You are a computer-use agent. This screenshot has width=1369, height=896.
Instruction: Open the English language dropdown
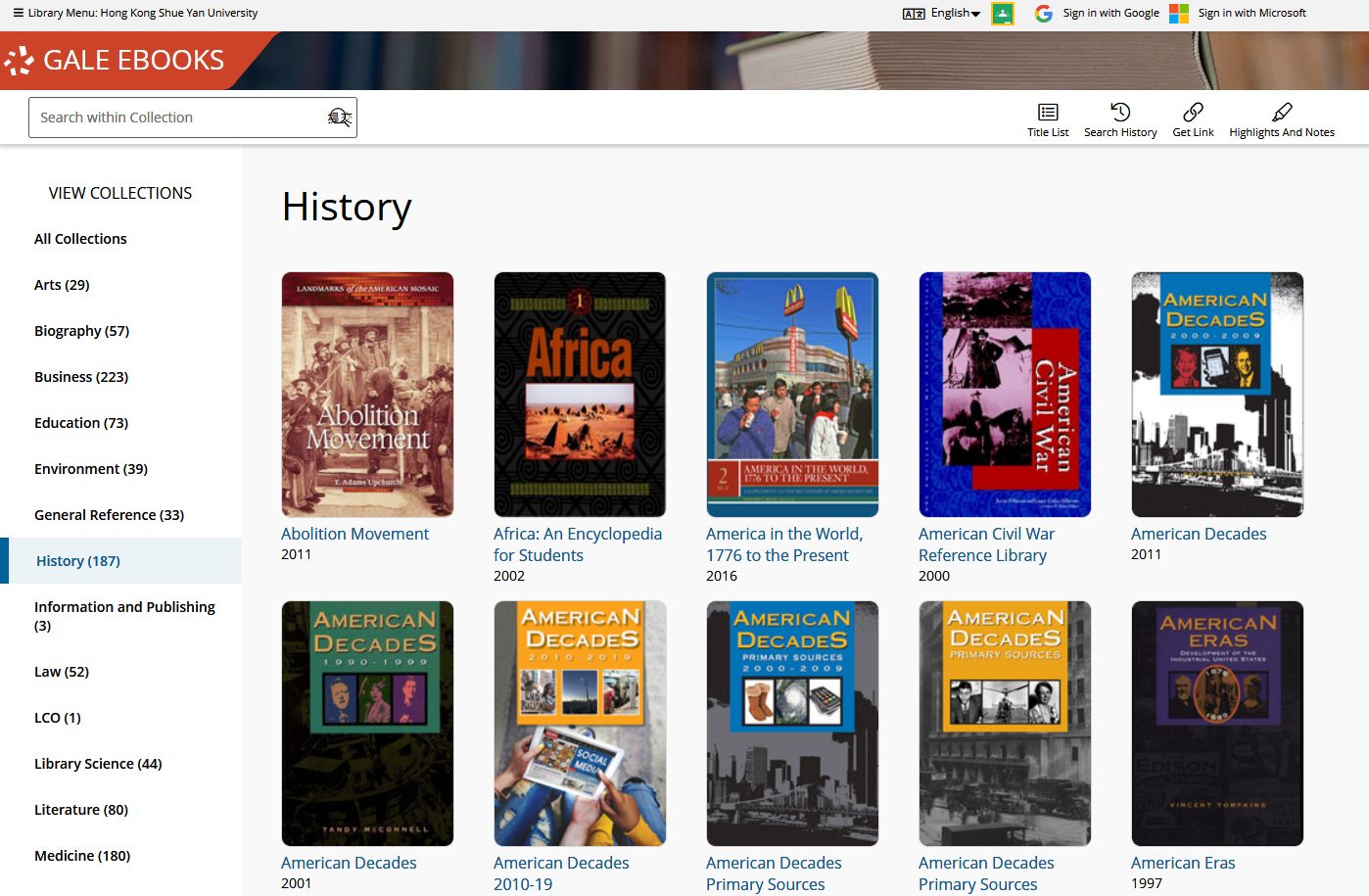[x=954, y=14]
